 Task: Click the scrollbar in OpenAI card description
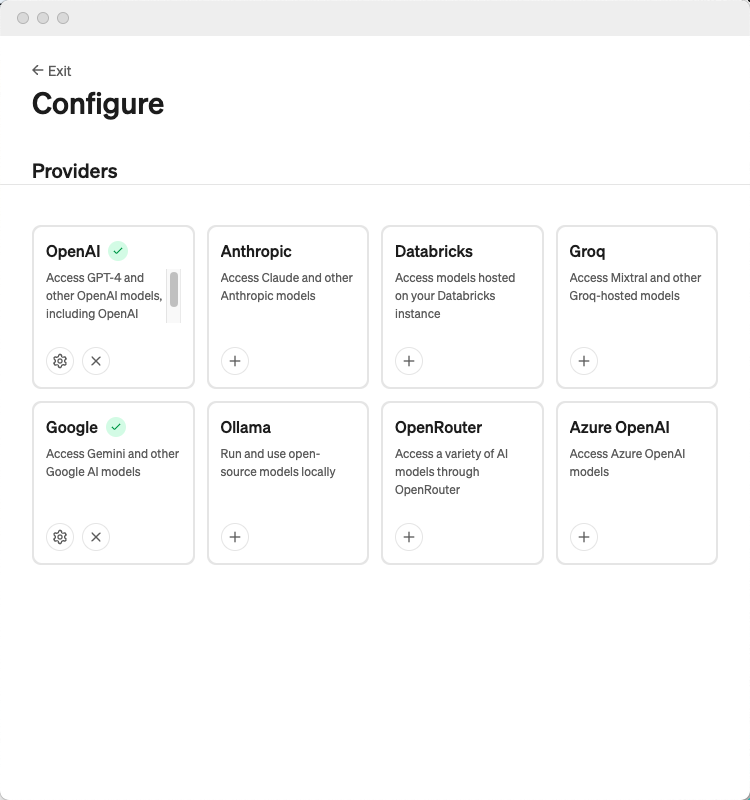coord(174,290)
